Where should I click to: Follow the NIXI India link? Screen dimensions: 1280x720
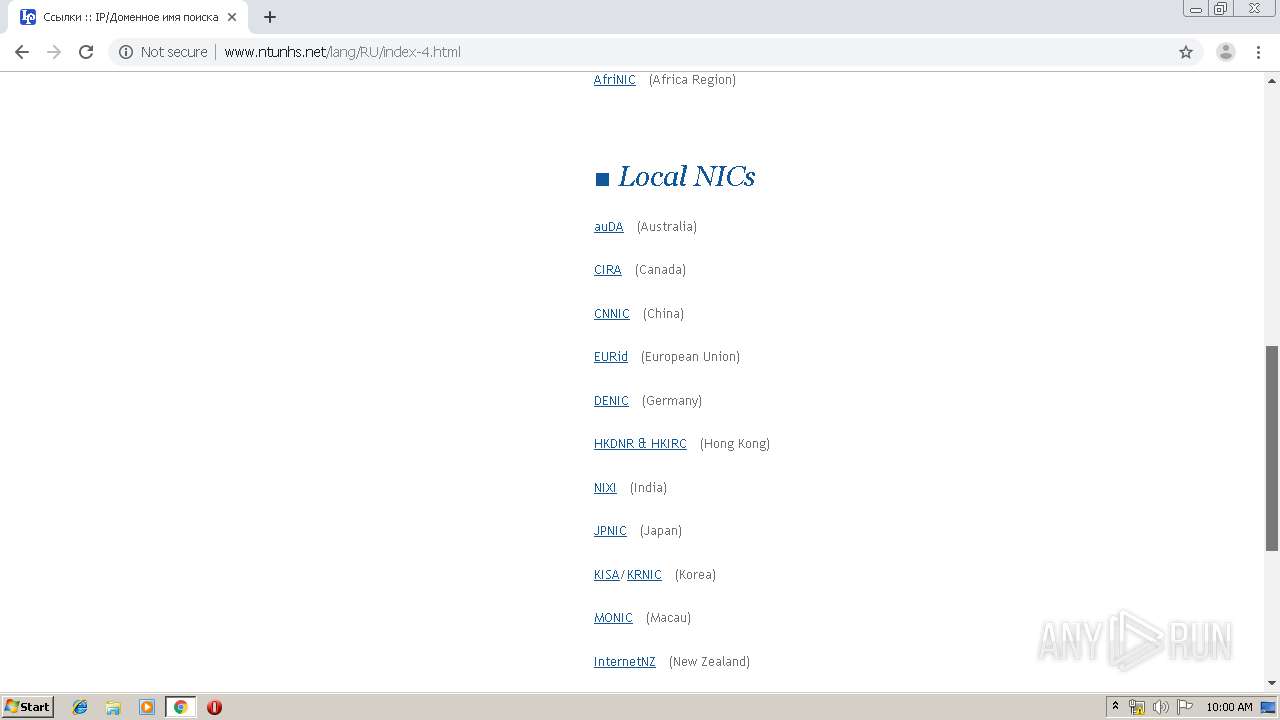[605, 488]
